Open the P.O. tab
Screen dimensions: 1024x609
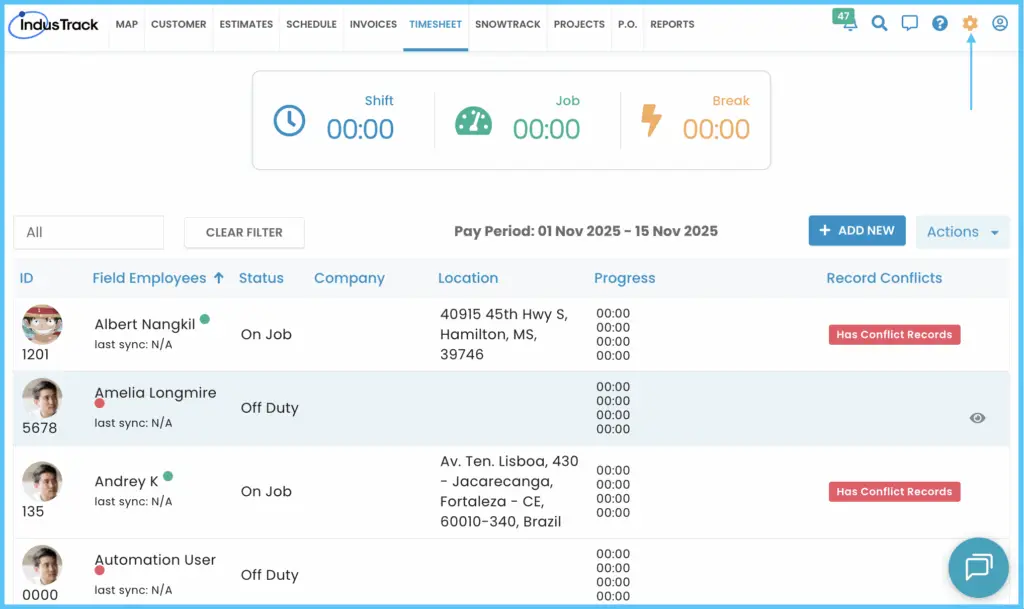[x=628, y=24]
